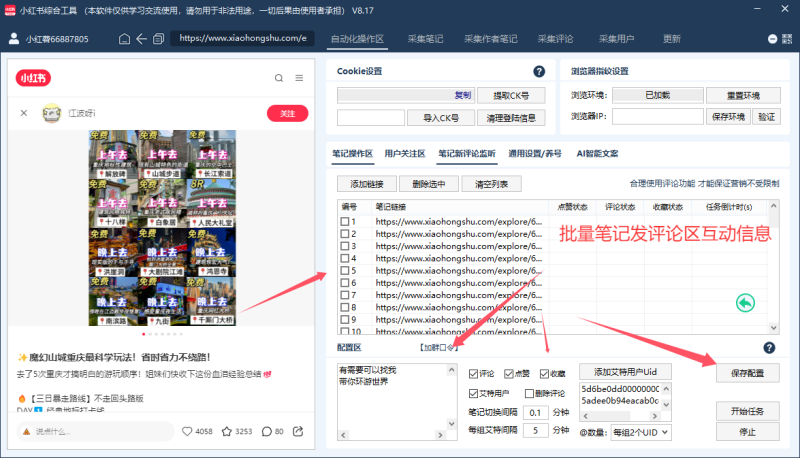Switch to the 自动化操作区 tab
Screen dimensions: 800x458
(357, 39)
